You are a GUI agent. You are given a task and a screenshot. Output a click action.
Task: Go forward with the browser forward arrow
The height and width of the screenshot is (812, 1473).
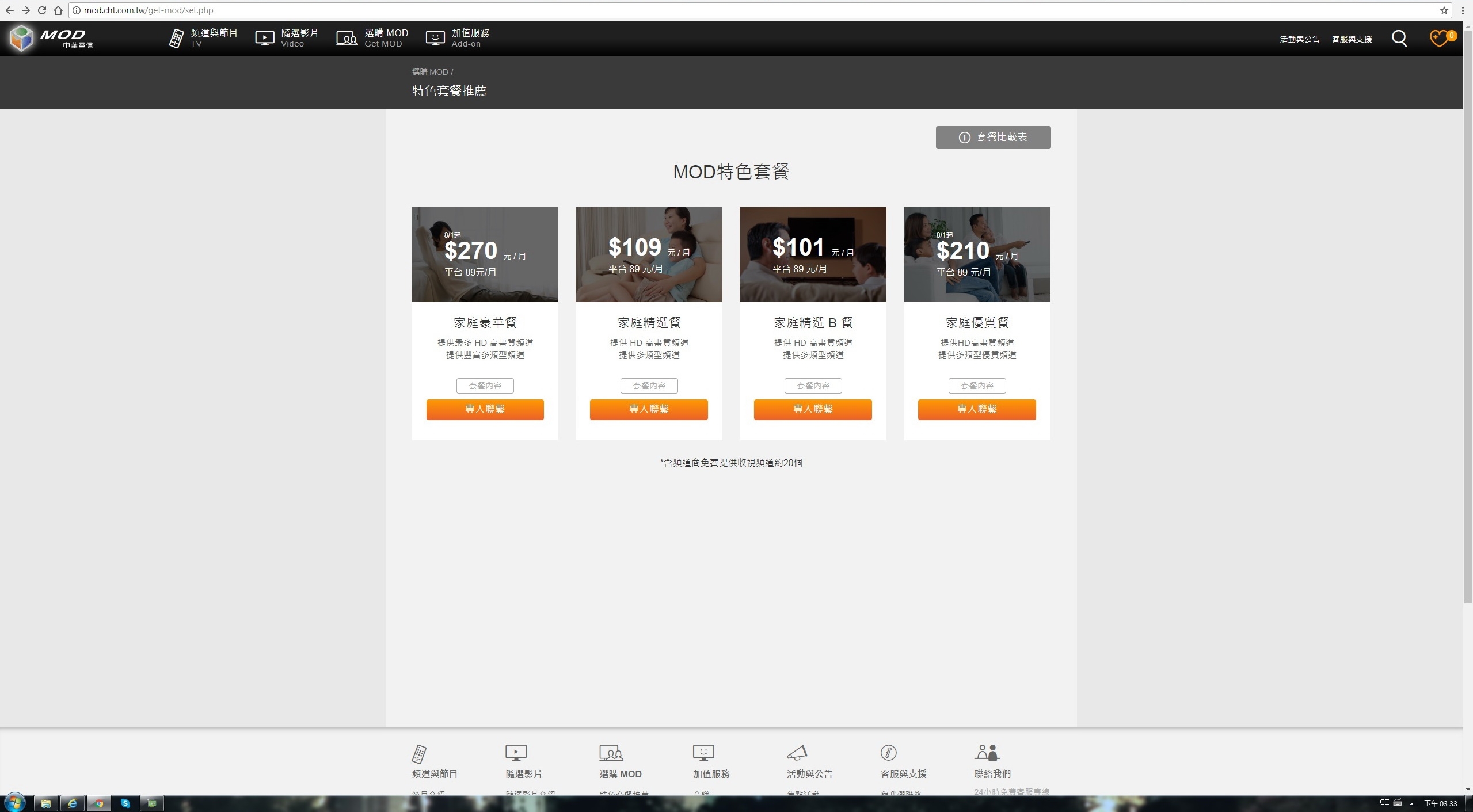25,10
